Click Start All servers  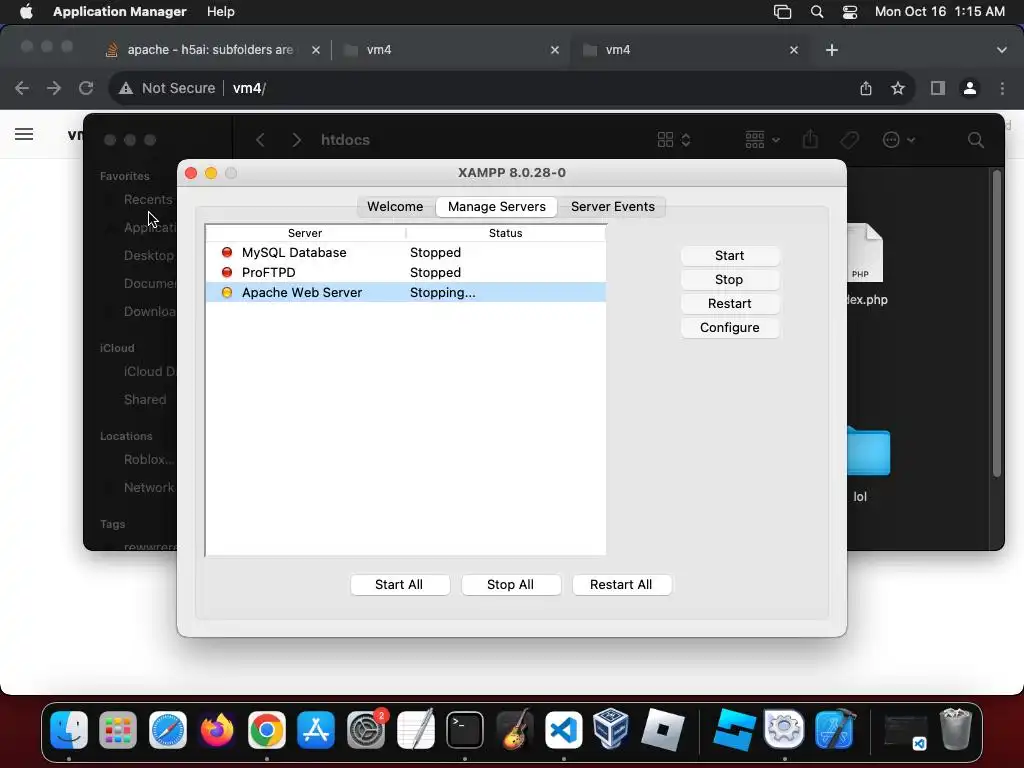point(399,584)
